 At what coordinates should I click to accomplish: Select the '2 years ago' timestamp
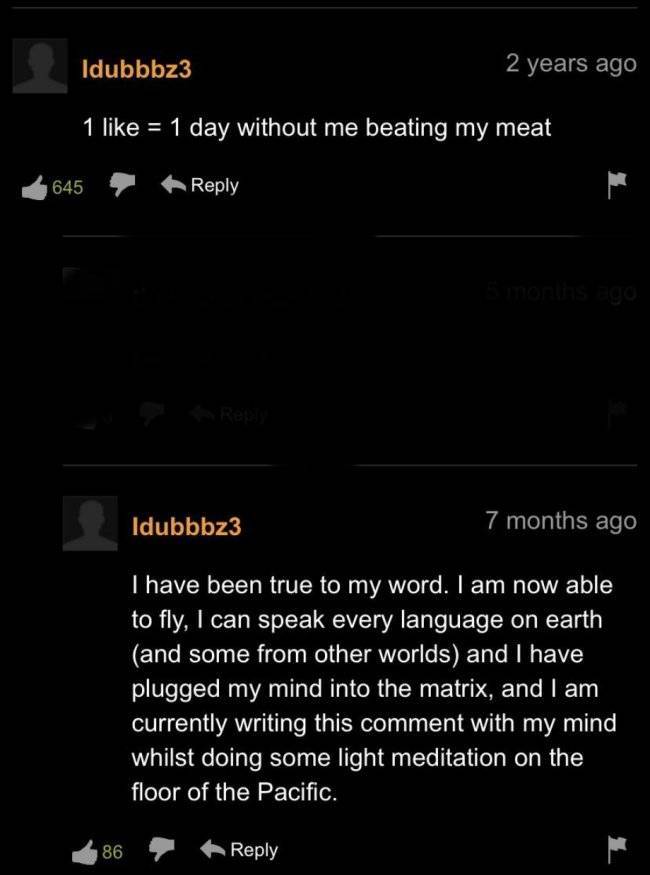(x=571, y=62)
